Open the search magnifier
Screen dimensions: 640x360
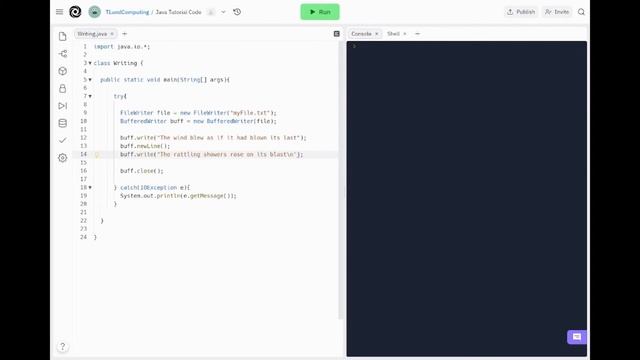581,12
